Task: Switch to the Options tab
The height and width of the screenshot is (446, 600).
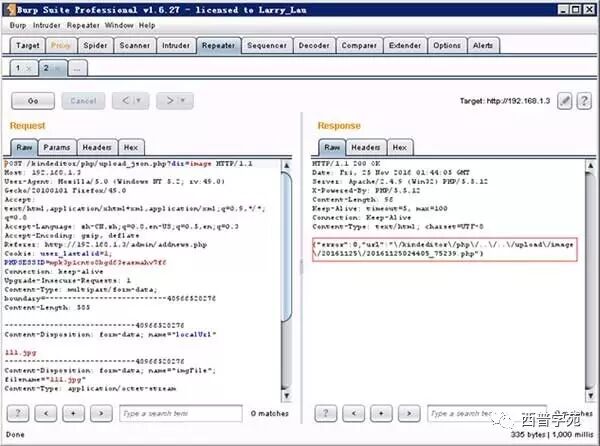Action: [447, 46]
